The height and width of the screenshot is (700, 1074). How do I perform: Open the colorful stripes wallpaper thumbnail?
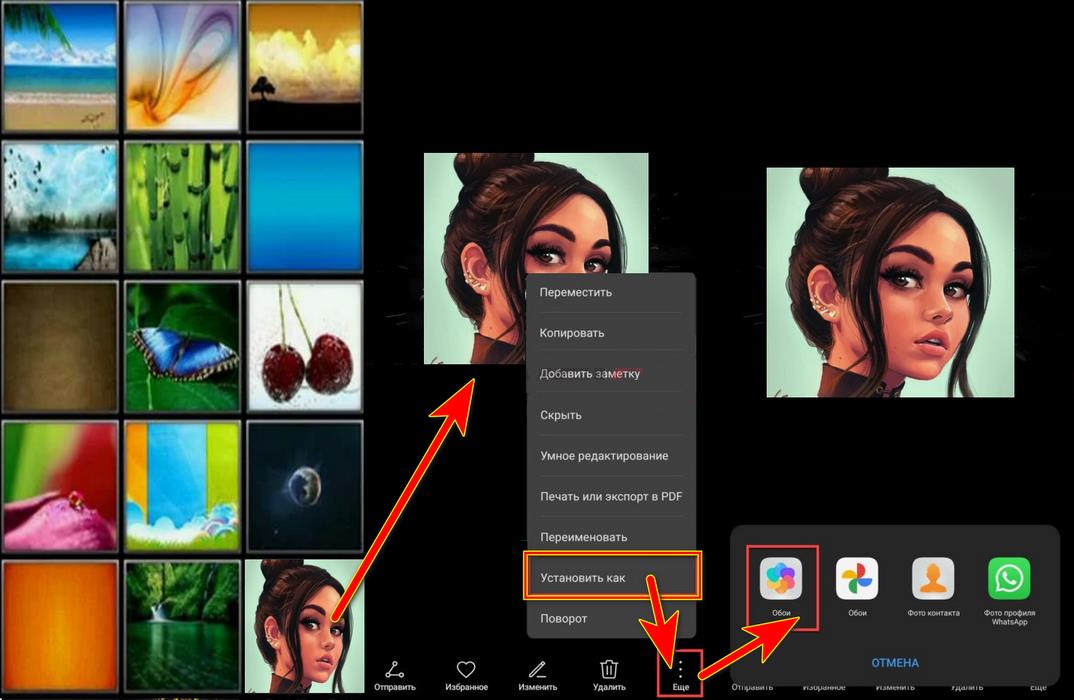(182, 486)
